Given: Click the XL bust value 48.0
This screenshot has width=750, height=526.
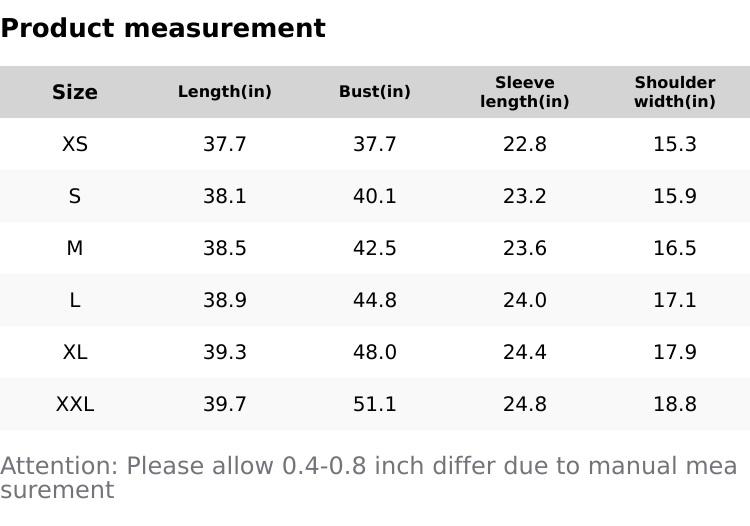Looking at the screenshot, I should click(x=375, y=352).
